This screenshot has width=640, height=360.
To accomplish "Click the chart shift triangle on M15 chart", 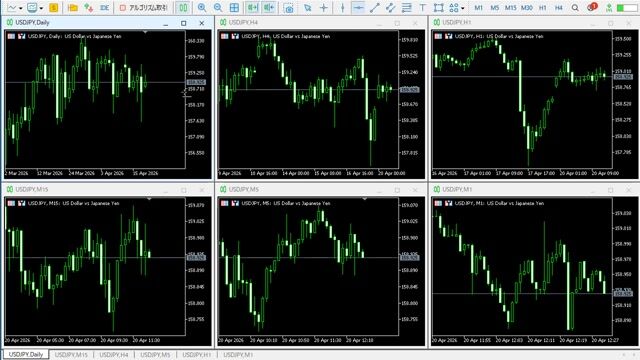I will 149,199.
